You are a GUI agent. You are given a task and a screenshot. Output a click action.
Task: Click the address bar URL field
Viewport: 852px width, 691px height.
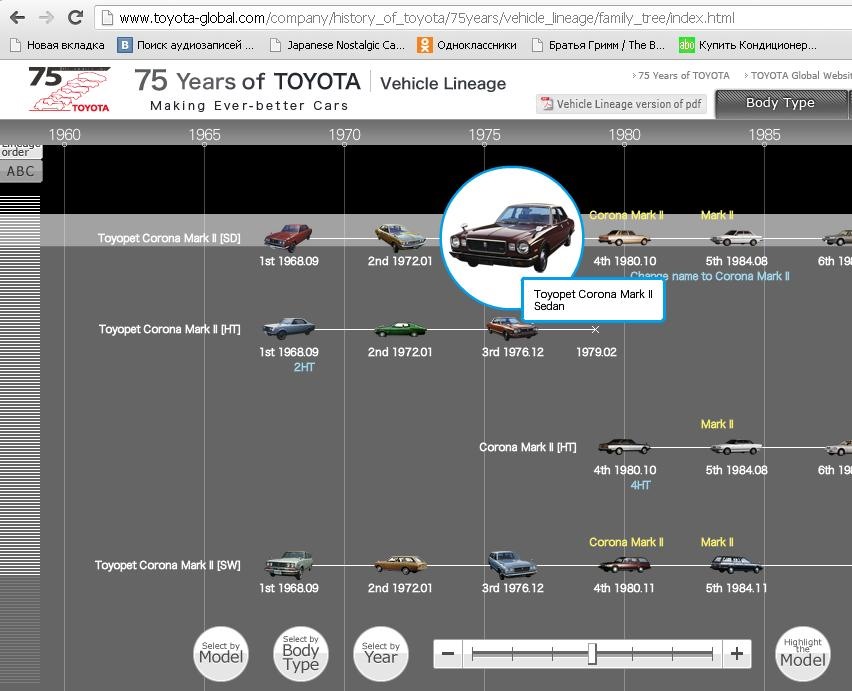[473, 18]
